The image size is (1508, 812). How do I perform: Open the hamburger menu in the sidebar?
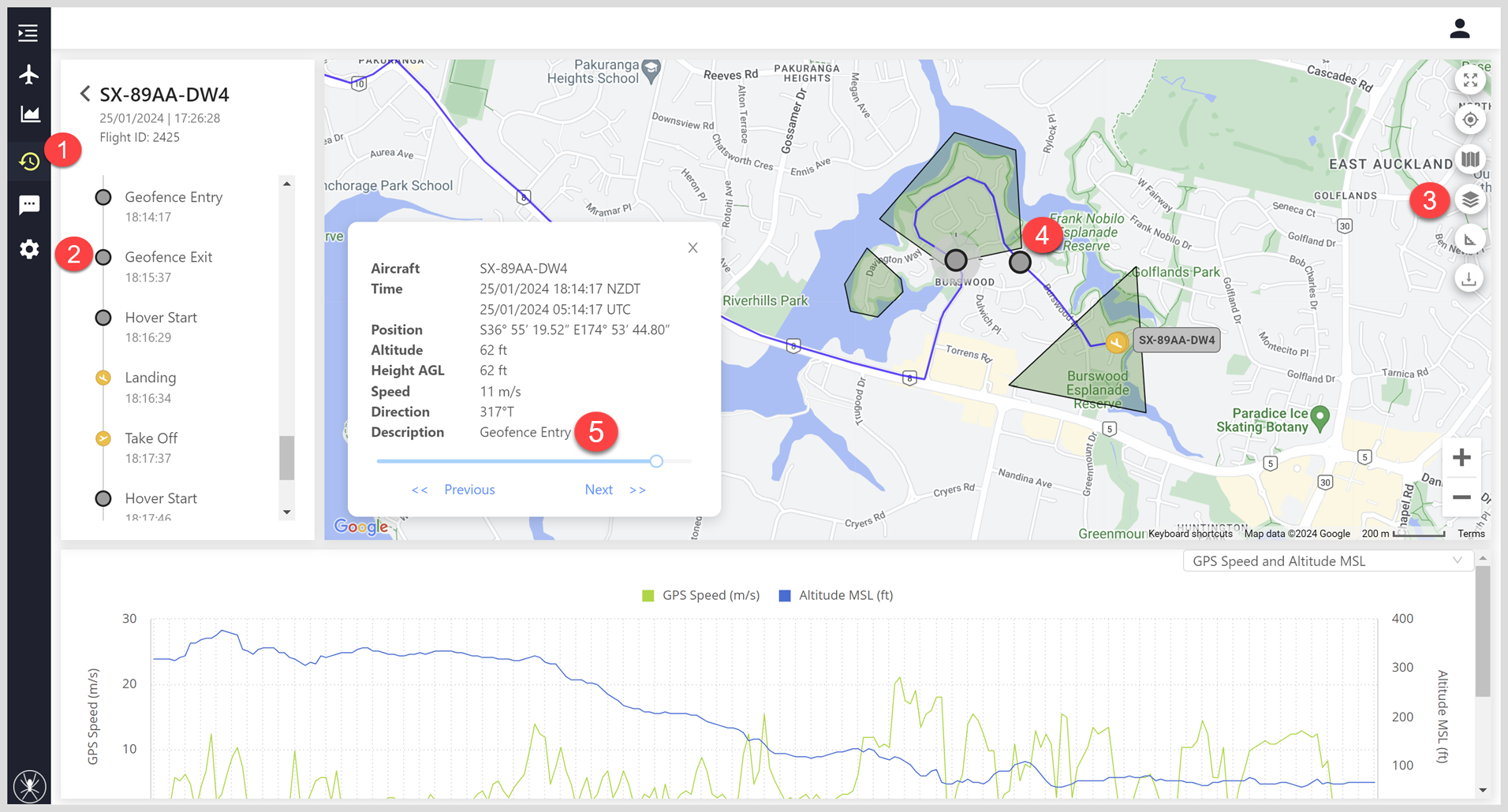pos(28,33)
